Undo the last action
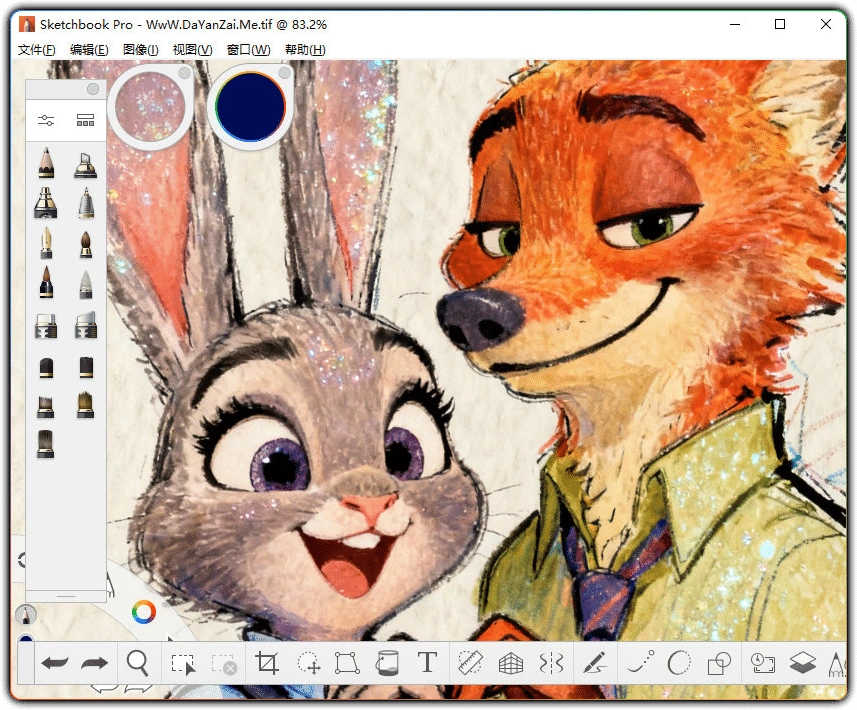Screen dimensions: 857x710 [x=55, y=662]
